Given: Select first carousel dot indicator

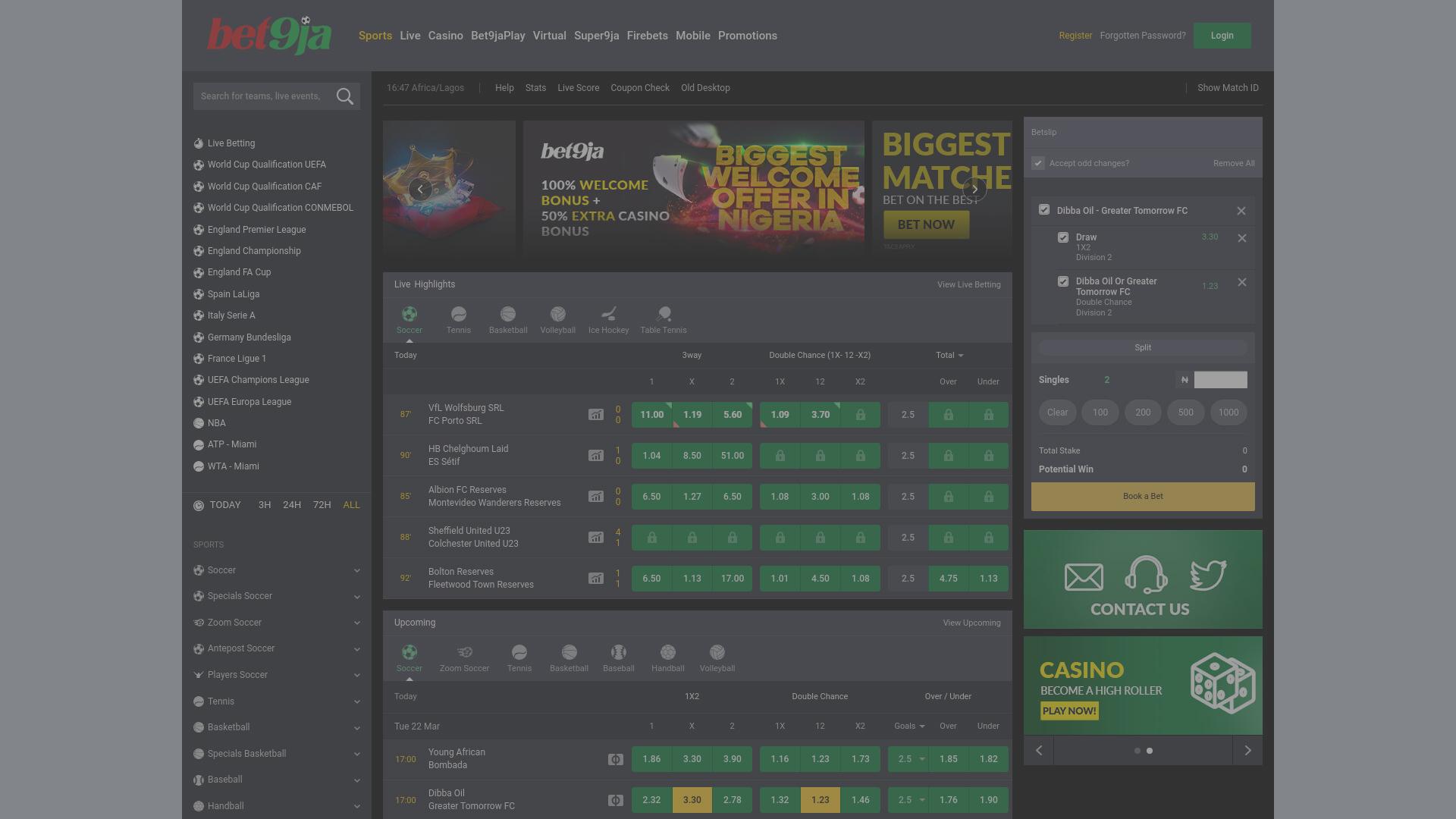Looking at the screenshot, I should pos(1137,751).
